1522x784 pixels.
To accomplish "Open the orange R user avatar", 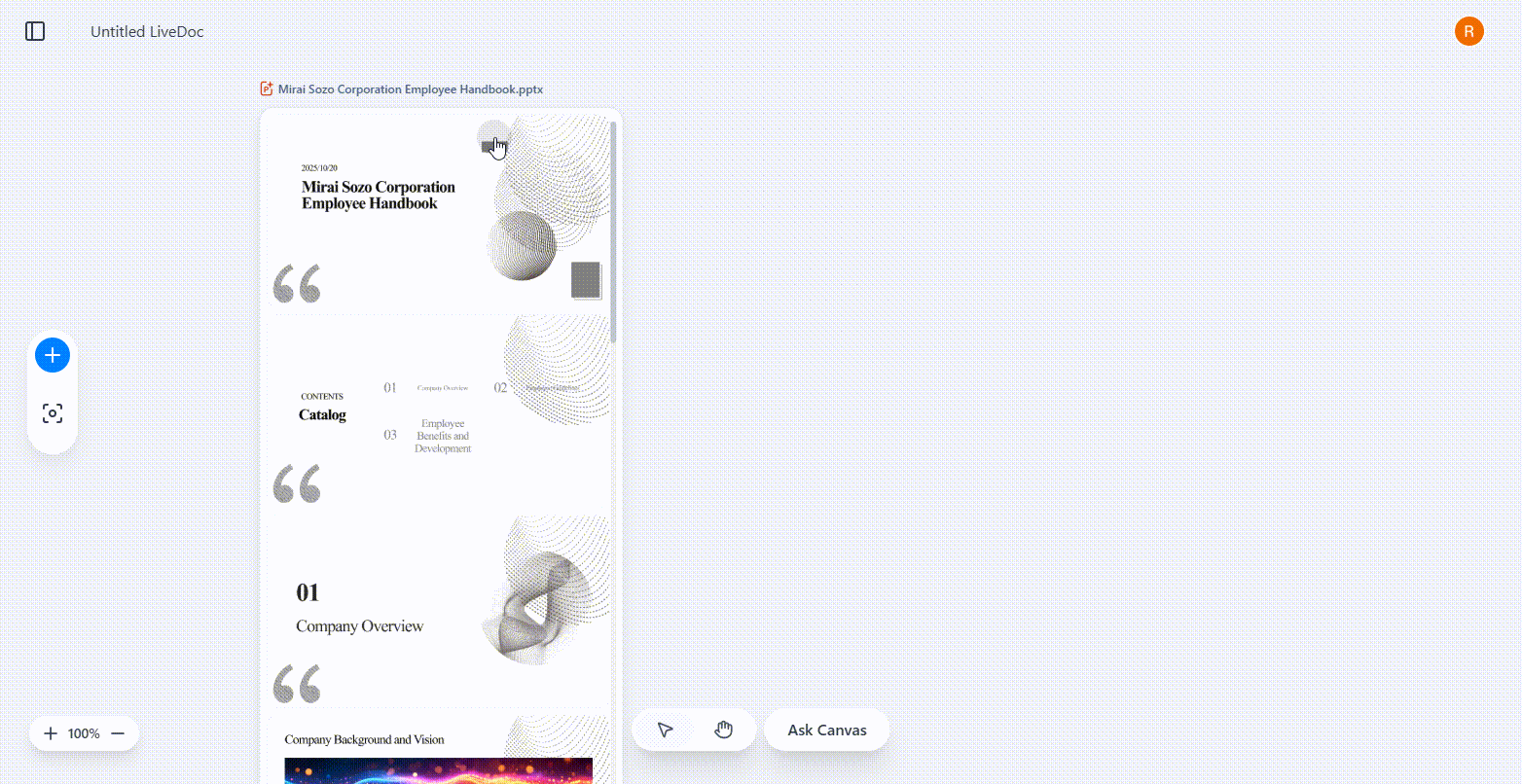I will tap(1469, 31).
